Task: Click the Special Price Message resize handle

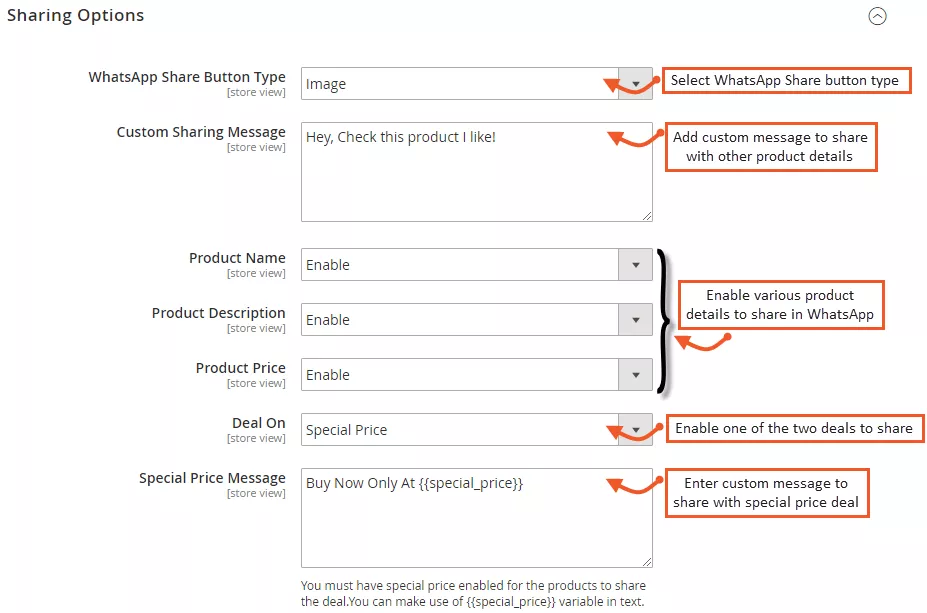Action: (x=646, y=561)
